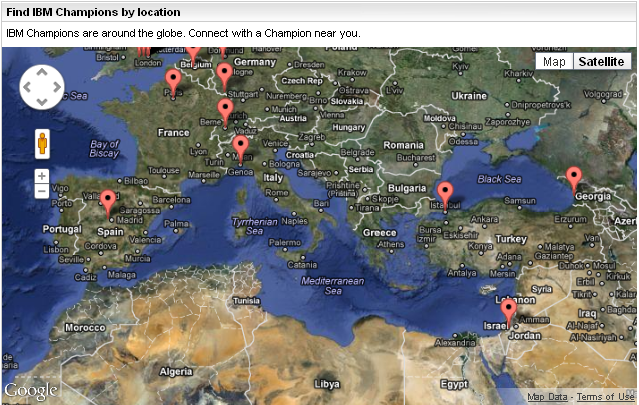Zoom out with the minus button
This screenshot has height=405, width=639.
click(x=42, y=191)
